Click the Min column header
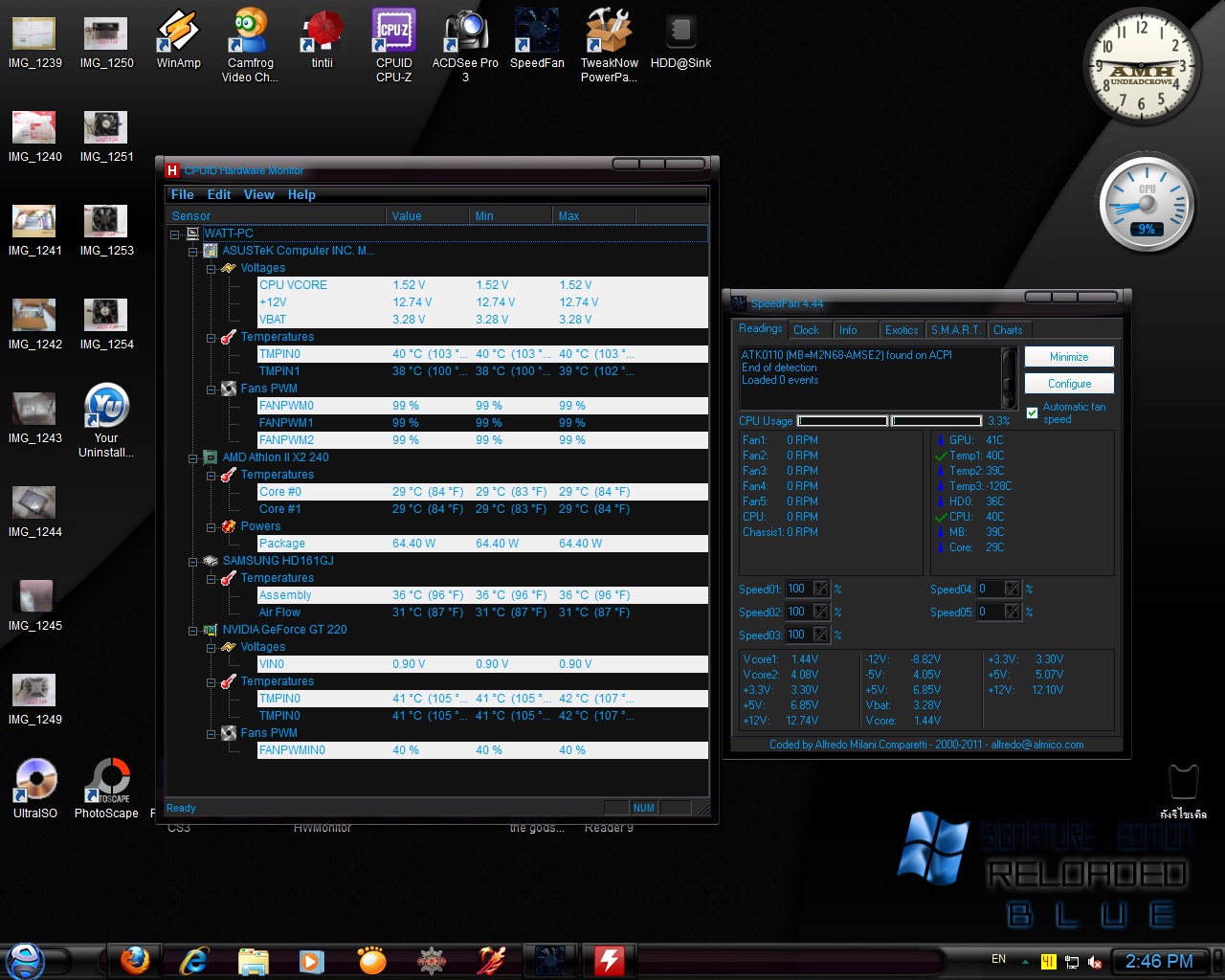1225x980 pixels. click(511, 216)
